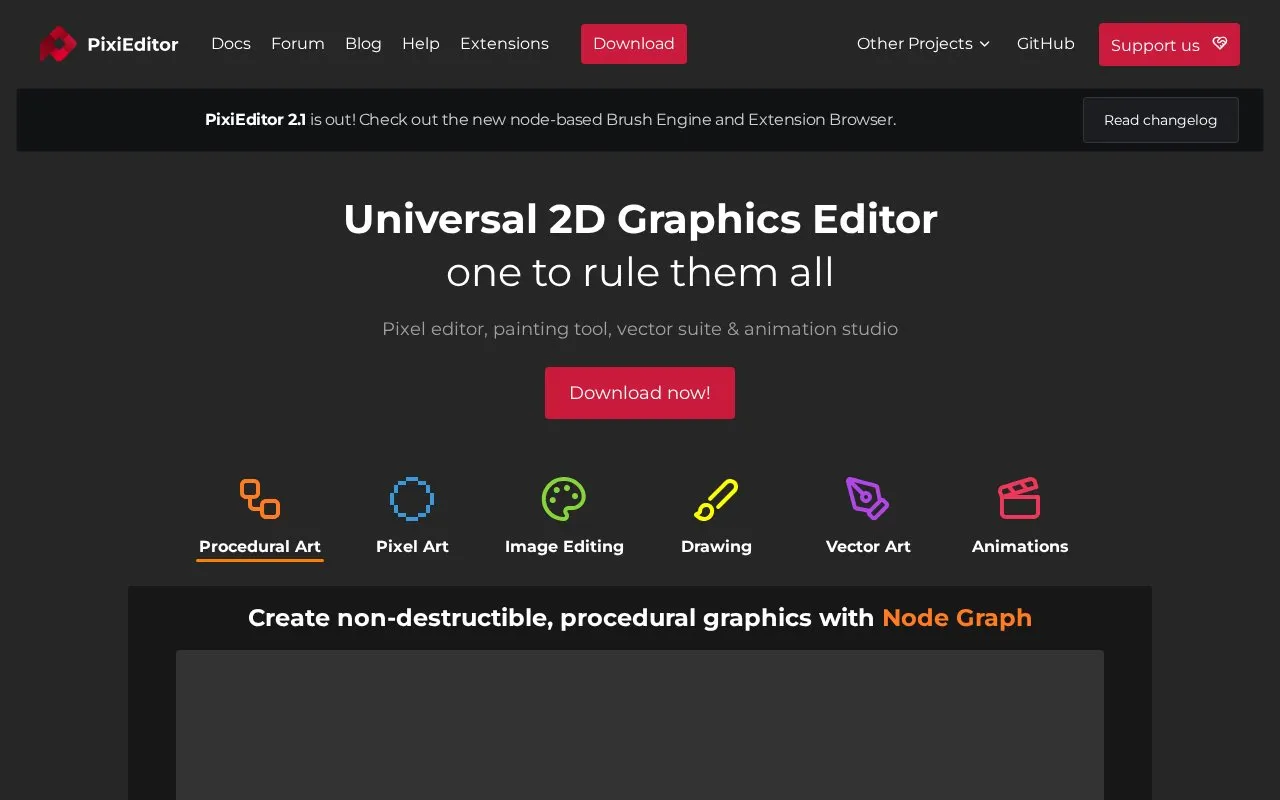Open the Help link
The height and width of the screenshot is (800, 1280).
[421, 44]
